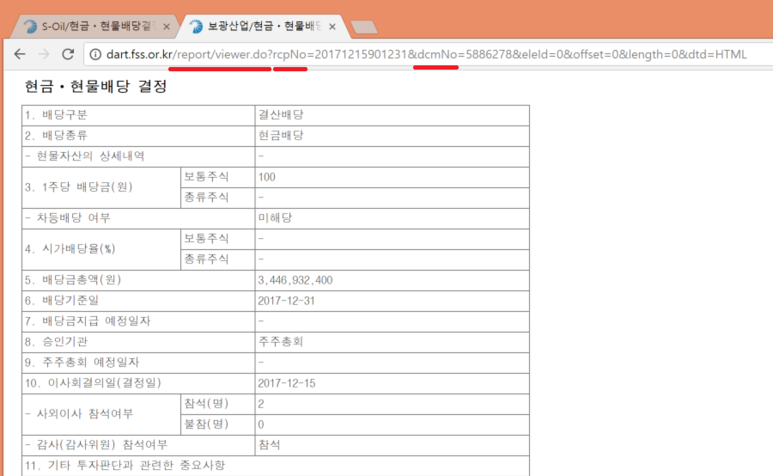Click the S-Oil tab favicon
The width and height of the screenshot is (773, 476).
pyautogui.click(x=31, y=26)
